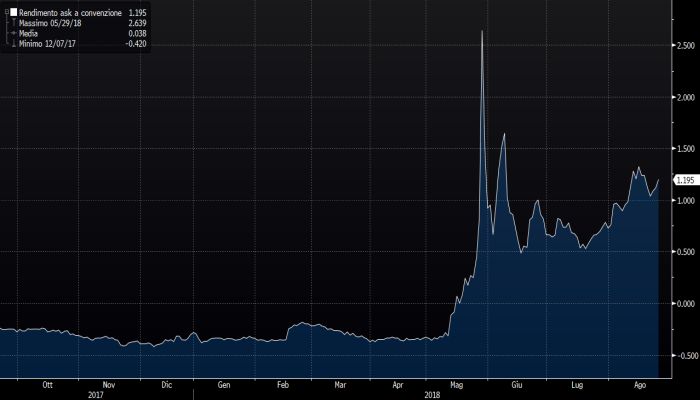Click the 2.500 tick on the y-axis
This screenshot has width=700, height=400.
coord(685,46)
